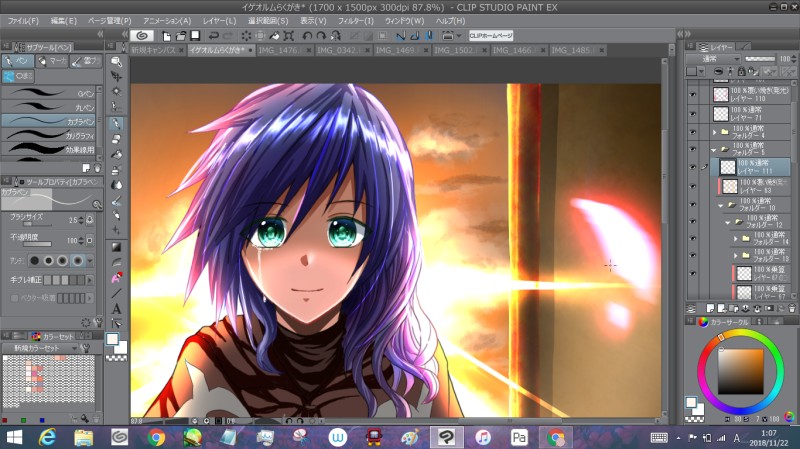The height and width of the screenshot is (449, 800).
Task: Open Chrome from the Windows taskbar
Action: click(x=157, y=437)
